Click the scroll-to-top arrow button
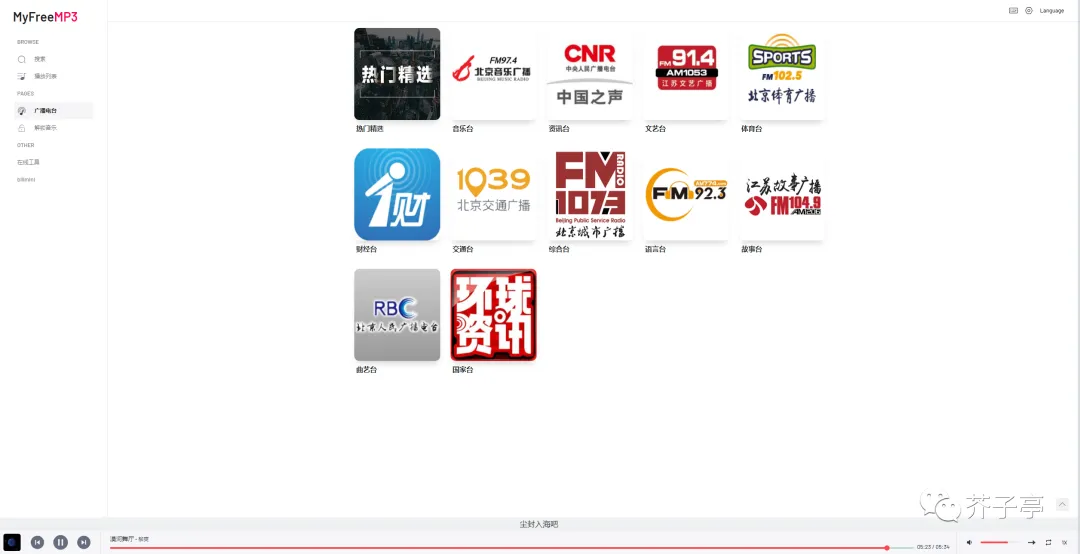The height and width of the screenshot is (554, 1080). point(1062,504)
